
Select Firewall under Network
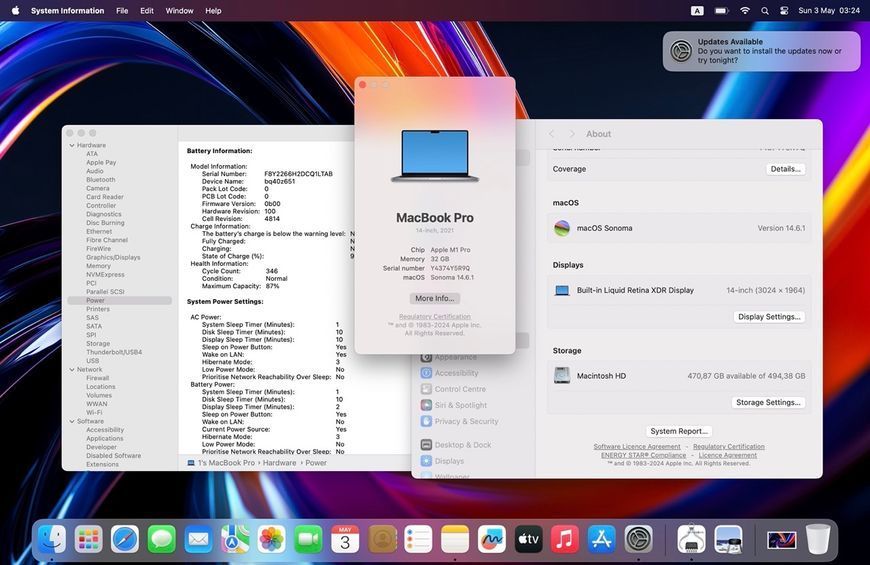coord(97,378)
